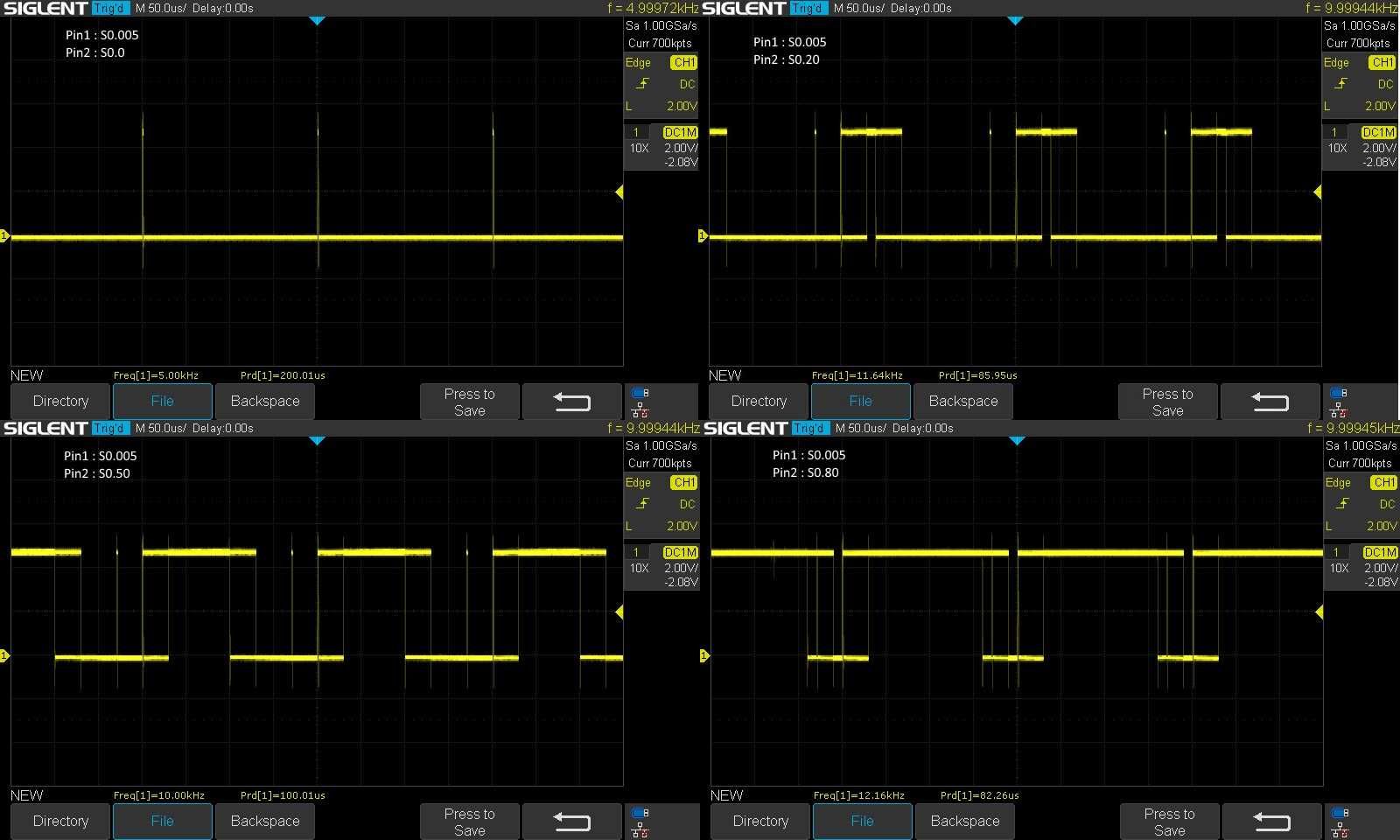Click the blue USB icon on the S0.20 screen
This screenshot has width=1400, height=840.
[1338, 393]
